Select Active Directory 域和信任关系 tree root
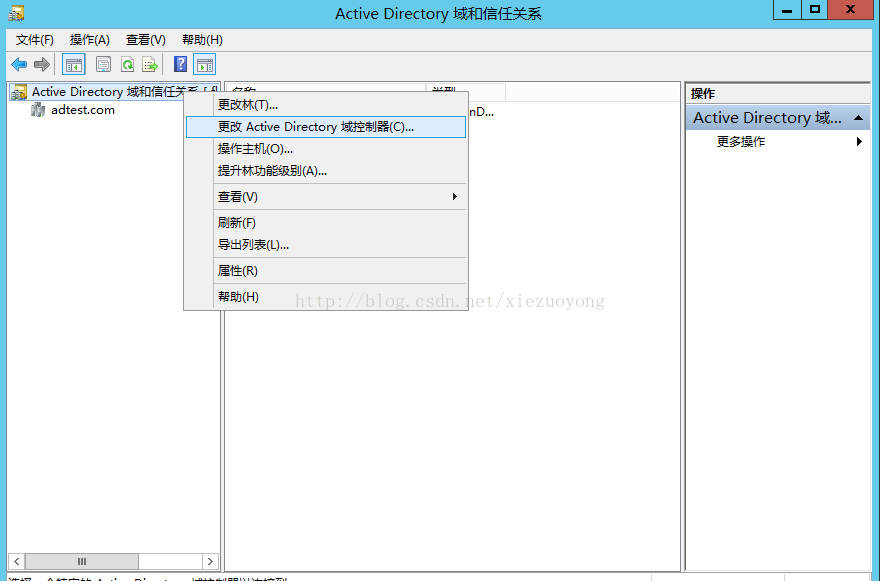Screen dimensions: 880x581 pos(115,92)
